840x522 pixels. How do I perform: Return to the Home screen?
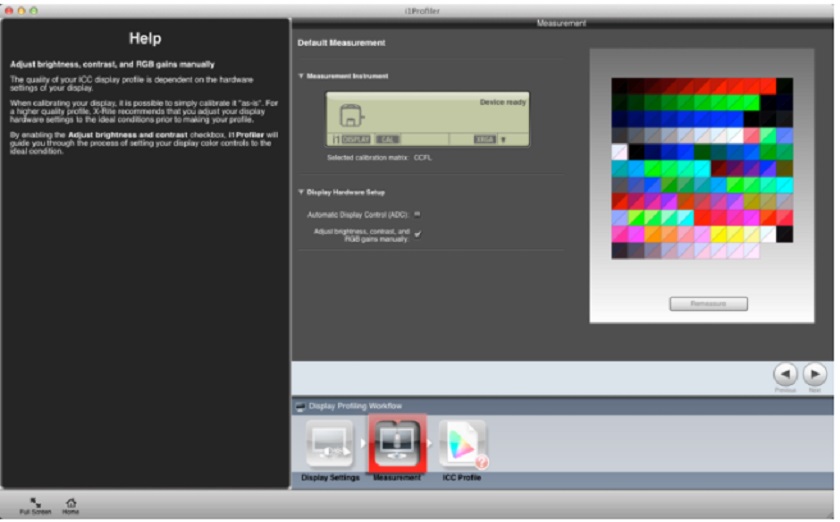click(70, 504)
